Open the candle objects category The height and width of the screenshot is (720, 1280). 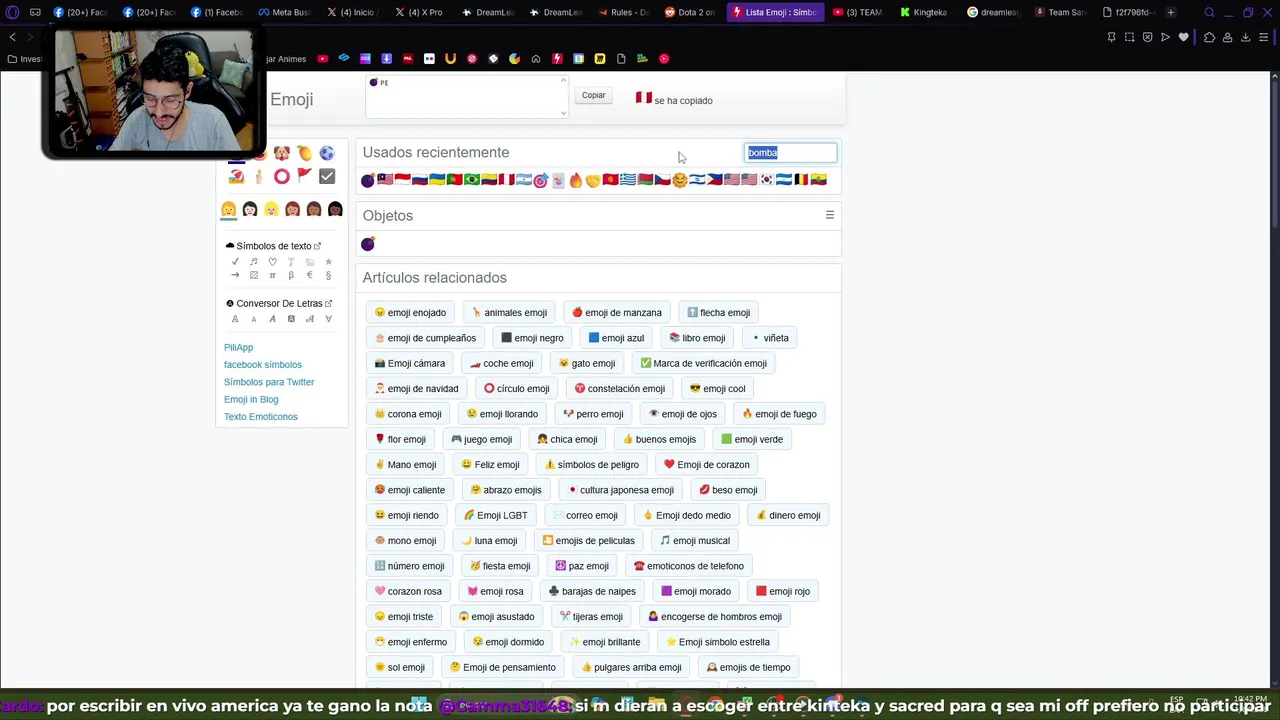pos(259,176)
